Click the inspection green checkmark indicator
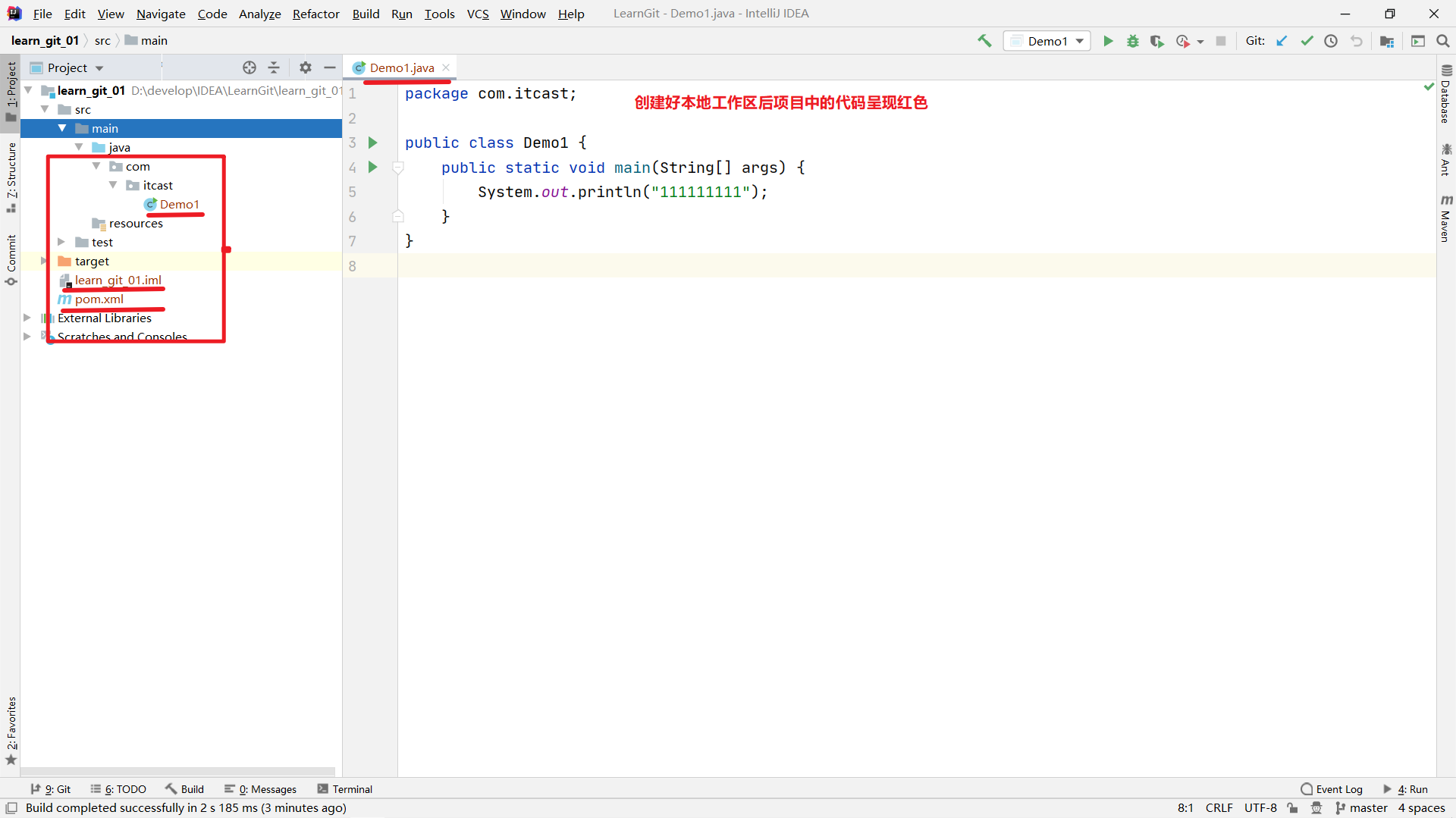Image resolution: width=1456 pixels, height=818 pixels. pos(1429,86)
